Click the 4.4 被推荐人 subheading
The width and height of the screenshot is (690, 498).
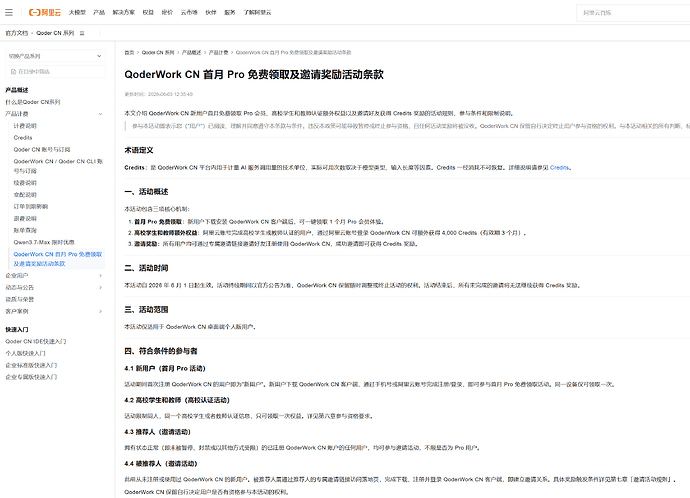161,464
